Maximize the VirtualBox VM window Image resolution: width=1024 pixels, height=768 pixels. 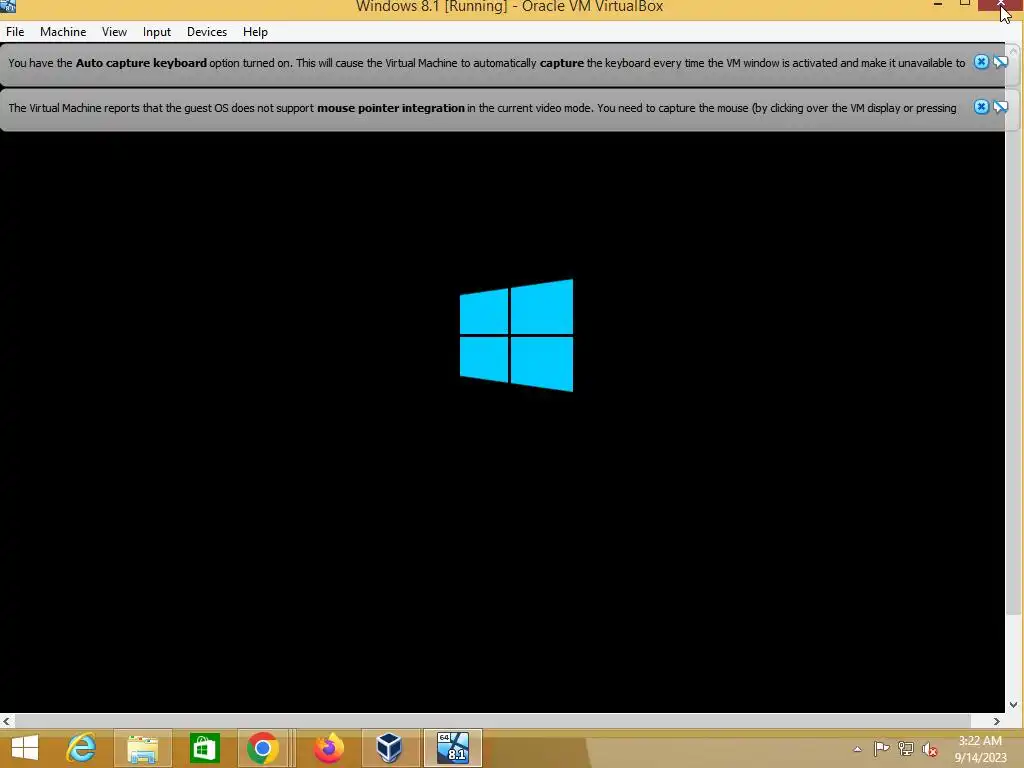965,5
